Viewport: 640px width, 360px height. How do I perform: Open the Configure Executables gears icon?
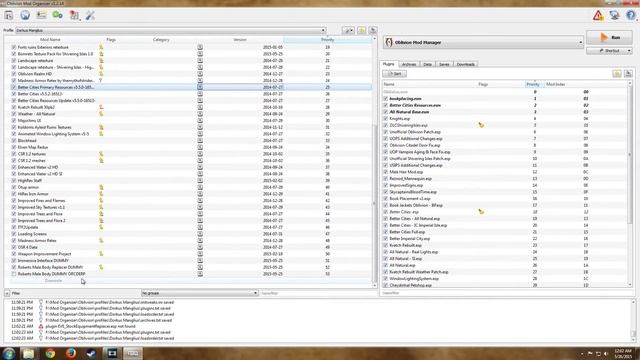58,16
